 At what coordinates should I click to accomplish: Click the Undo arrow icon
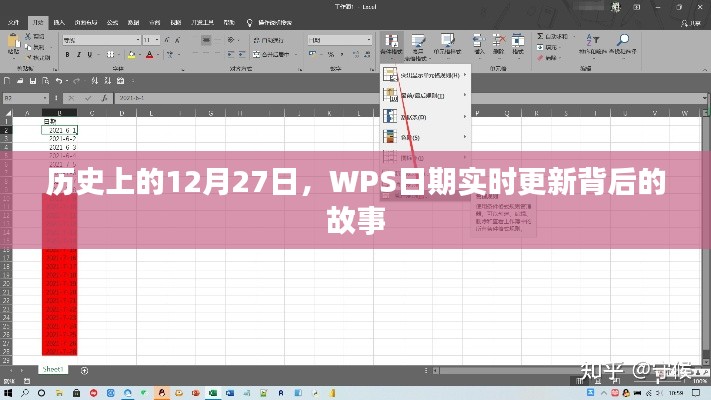coord(58,81)
